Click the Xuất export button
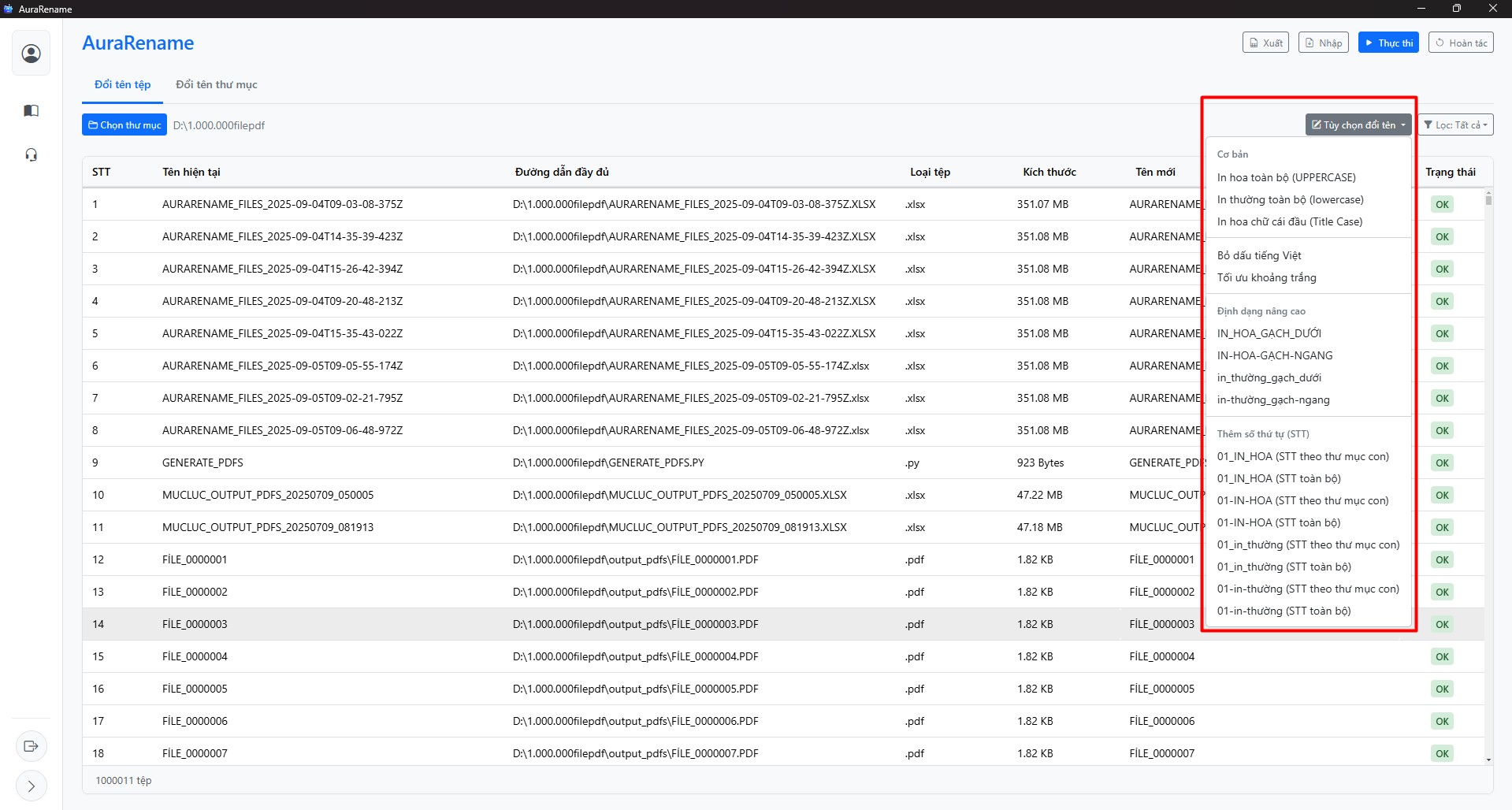Screen dimensions: 1512x810 point(1265,43)
